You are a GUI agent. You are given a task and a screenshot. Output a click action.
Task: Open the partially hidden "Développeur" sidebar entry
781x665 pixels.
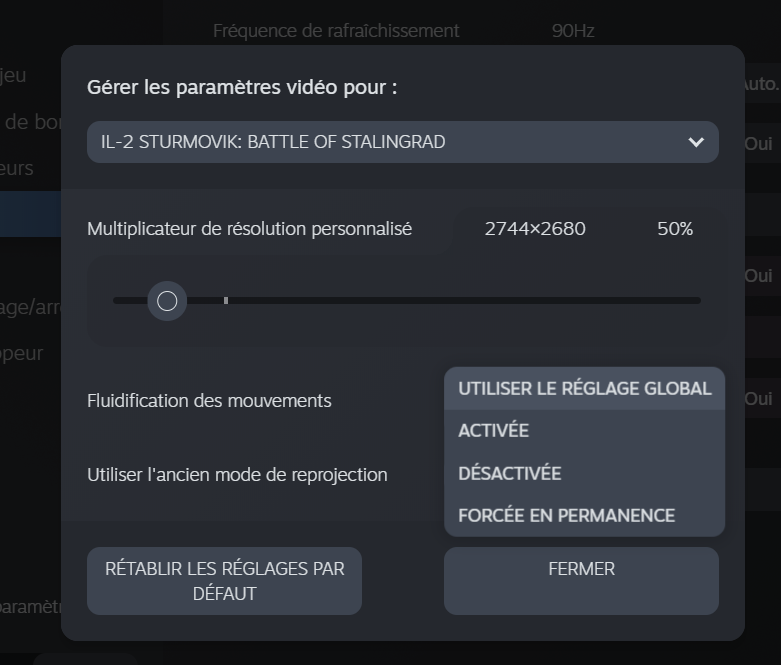click(22, 353)
